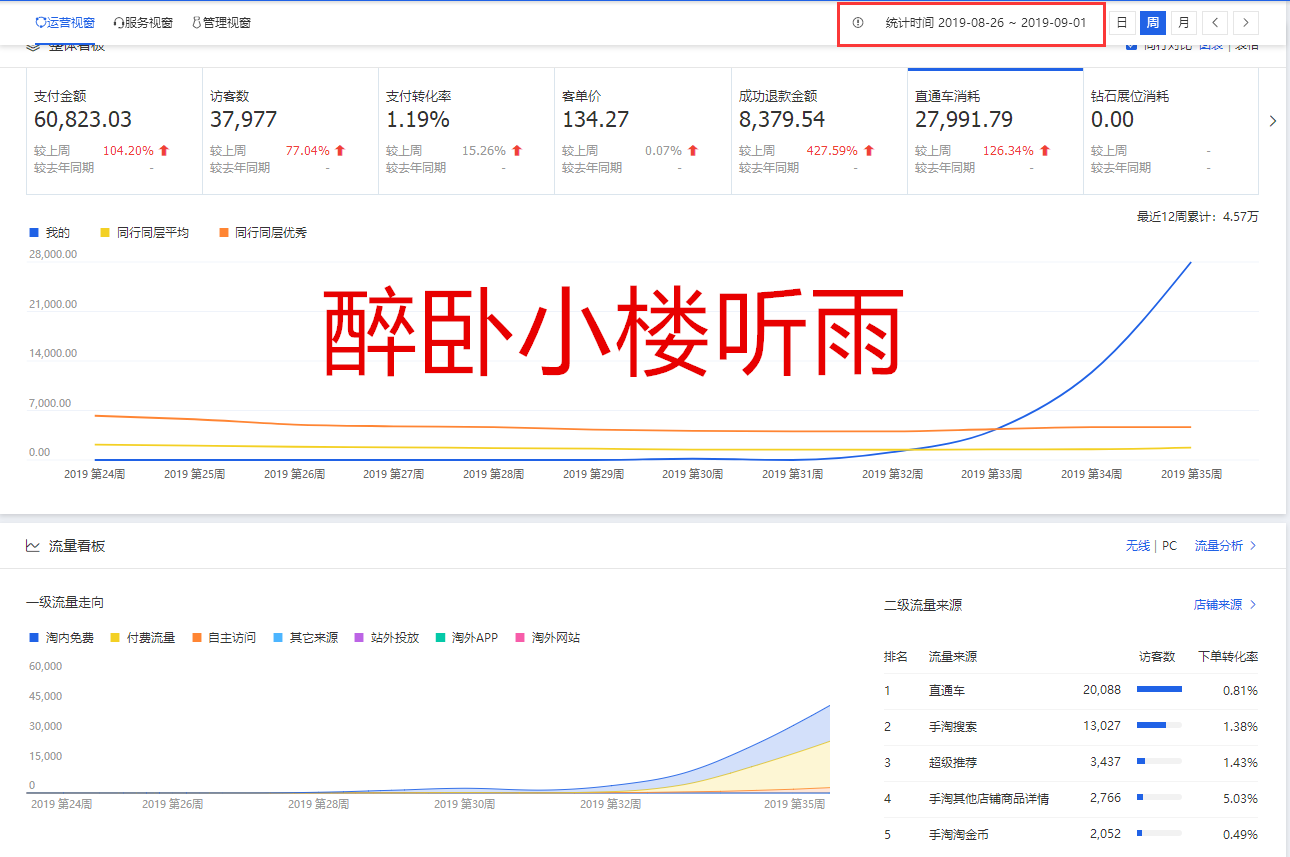This screenshot has height=857, width=1290.
Task: Switch traffic view to 无线
Action: 1137,546
